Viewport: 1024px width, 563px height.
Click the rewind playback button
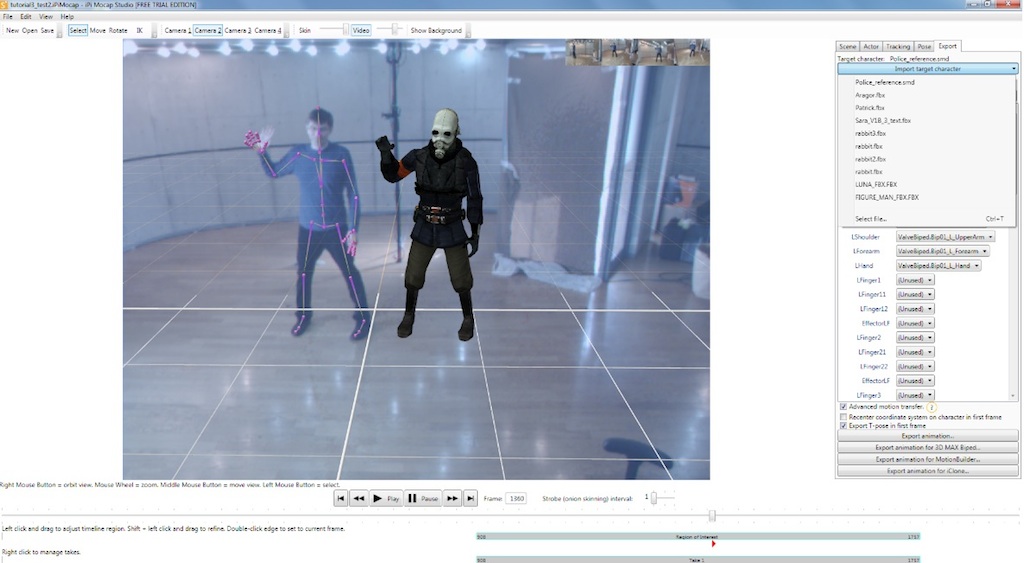[358, 498]
